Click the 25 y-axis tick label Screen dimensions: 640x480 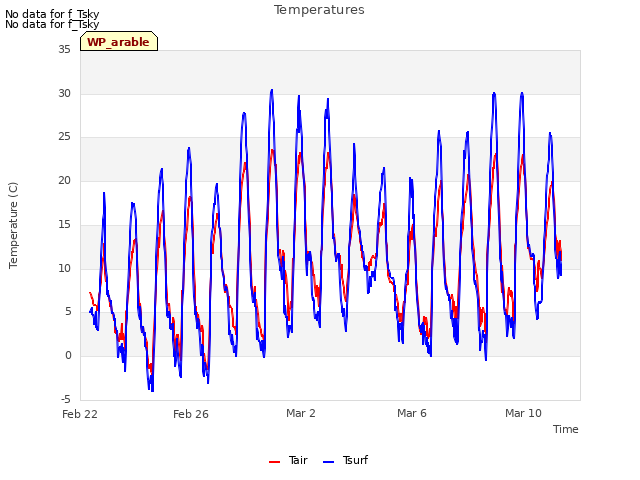(x=64, y=137)
